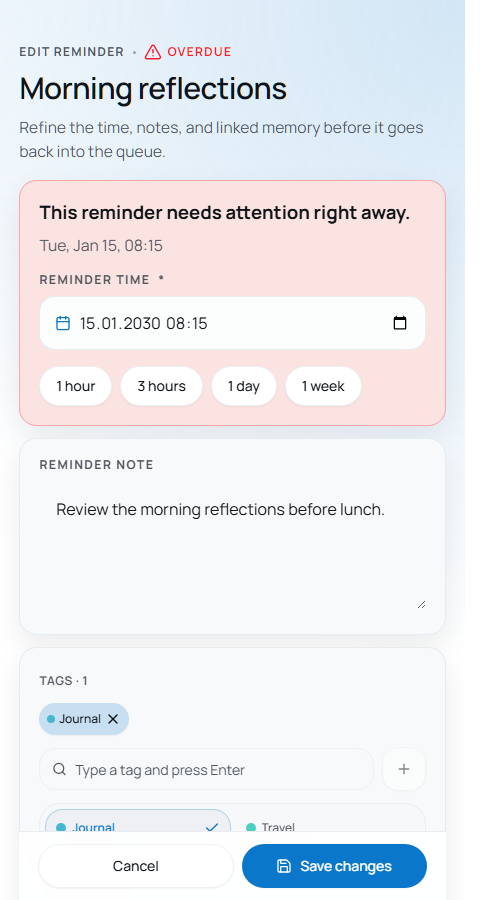Focus the "Type a tag" input
480x900 pixels.
(x=206, y=769)
